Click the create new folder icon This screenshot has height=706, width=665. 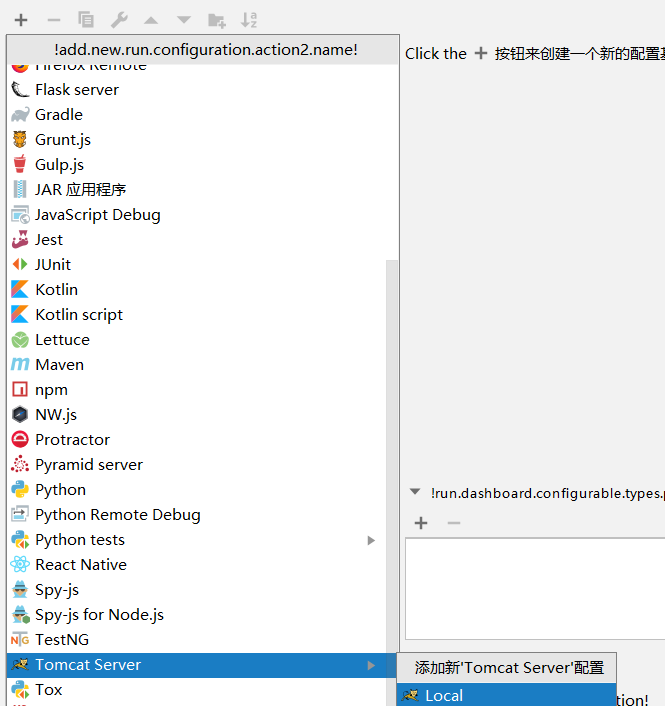(x=217, y=20)
